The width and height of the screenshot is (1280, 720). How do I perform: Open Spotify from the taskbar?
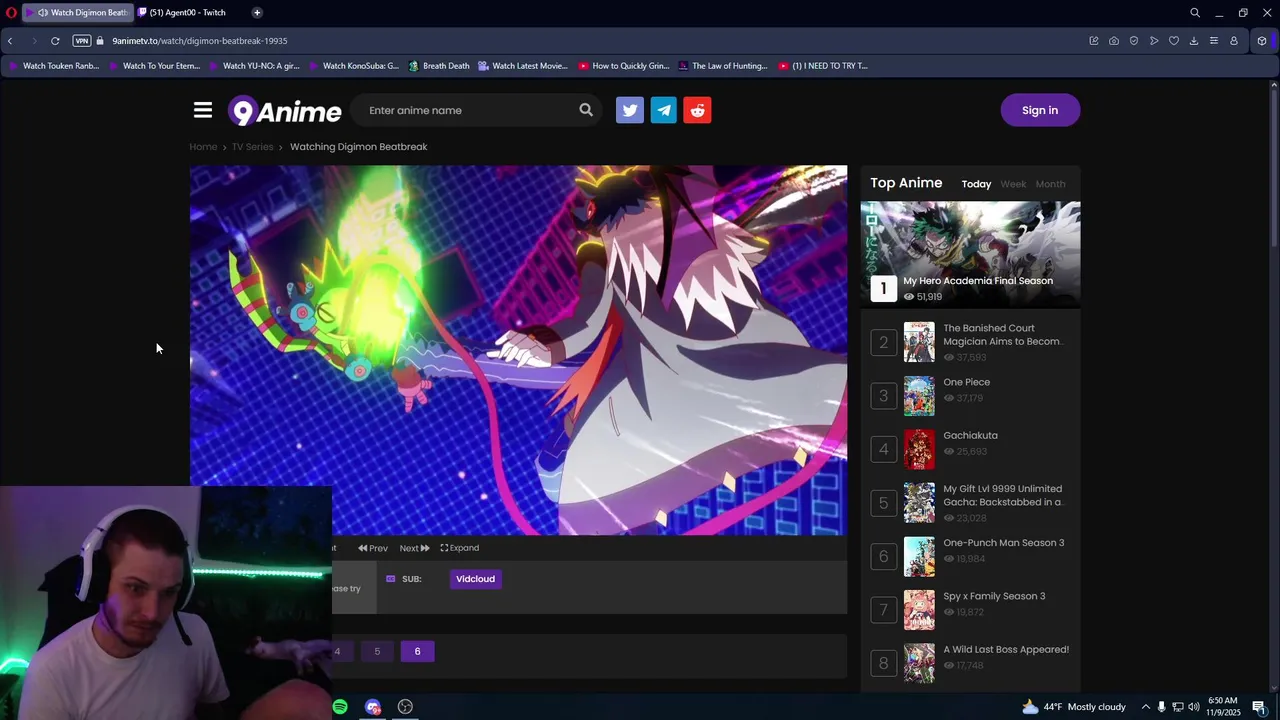click(x=340, y=707)
